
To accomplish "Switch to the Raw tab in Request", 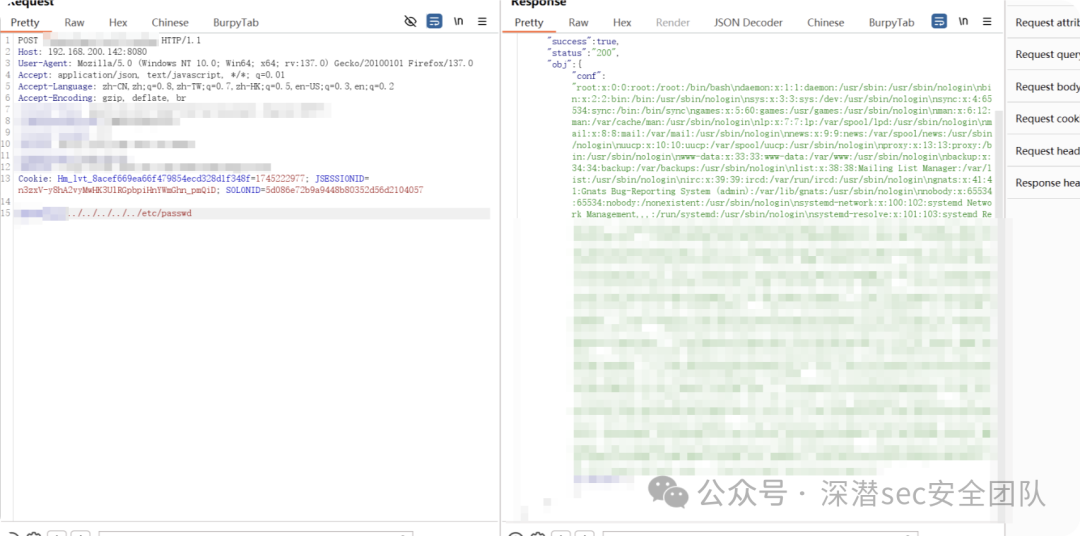I will pos(74,23).
